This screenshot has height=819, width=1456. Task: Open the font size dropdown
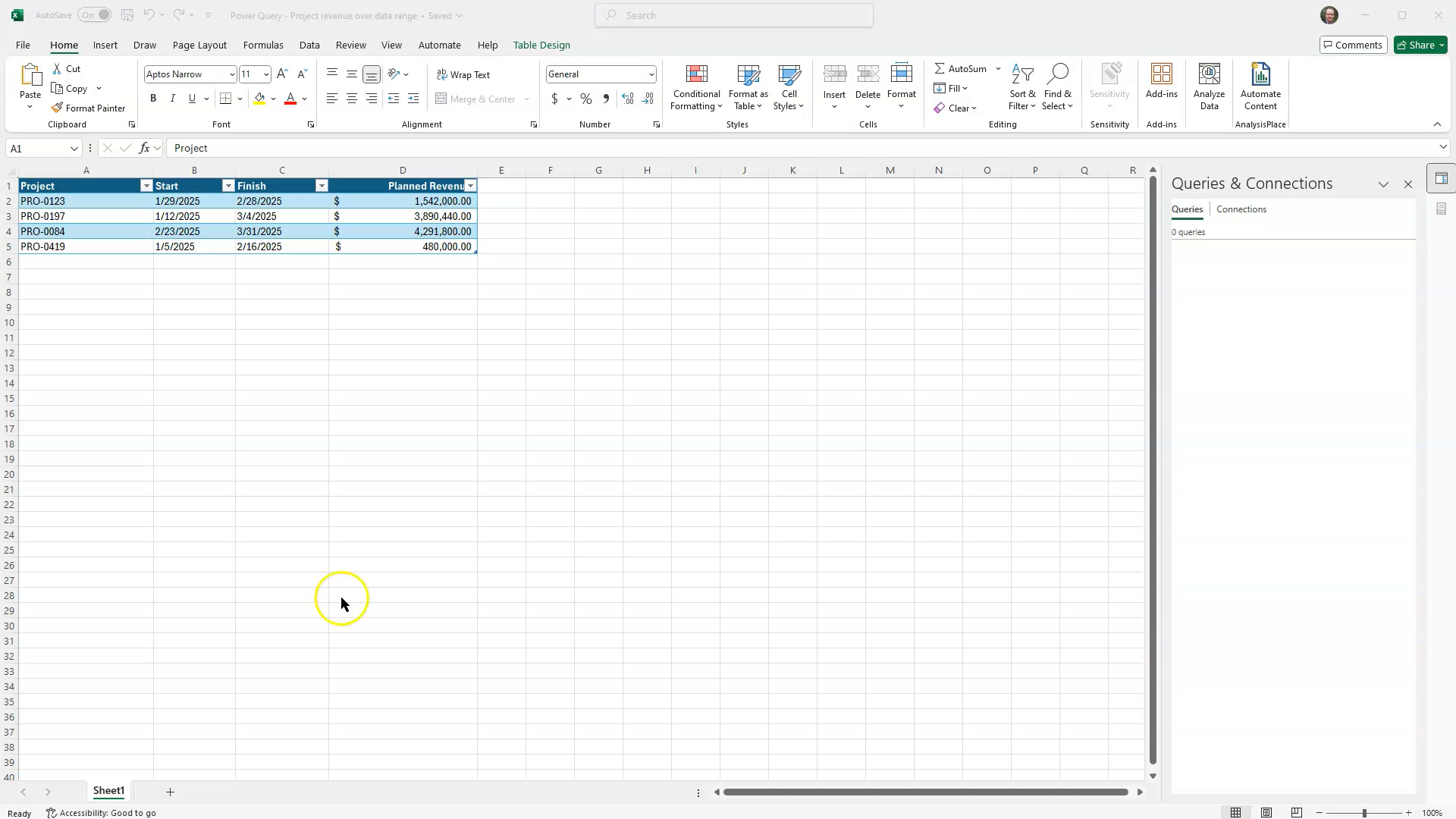tap(265, 74)
